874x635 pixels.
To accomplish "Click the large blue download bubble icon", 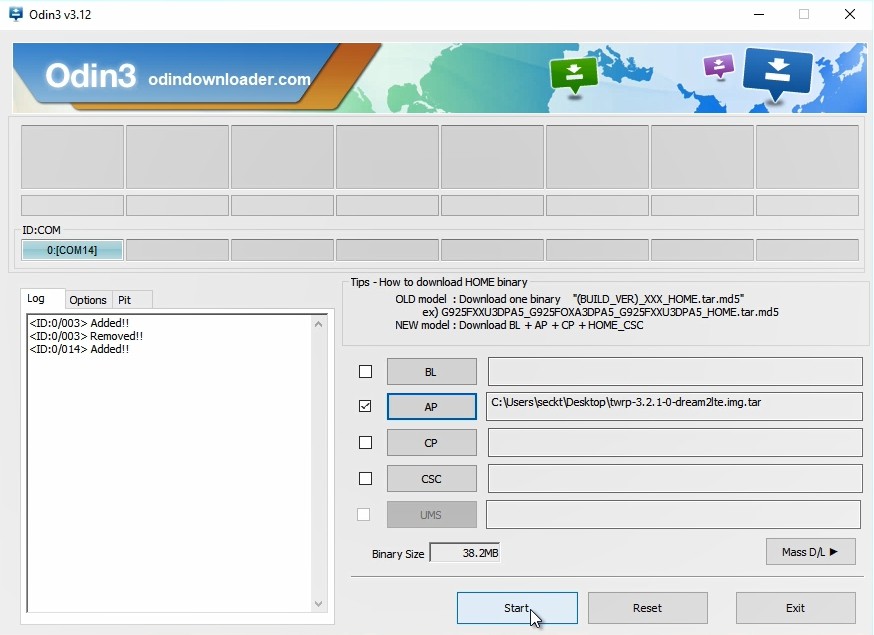I will point(777,72).
